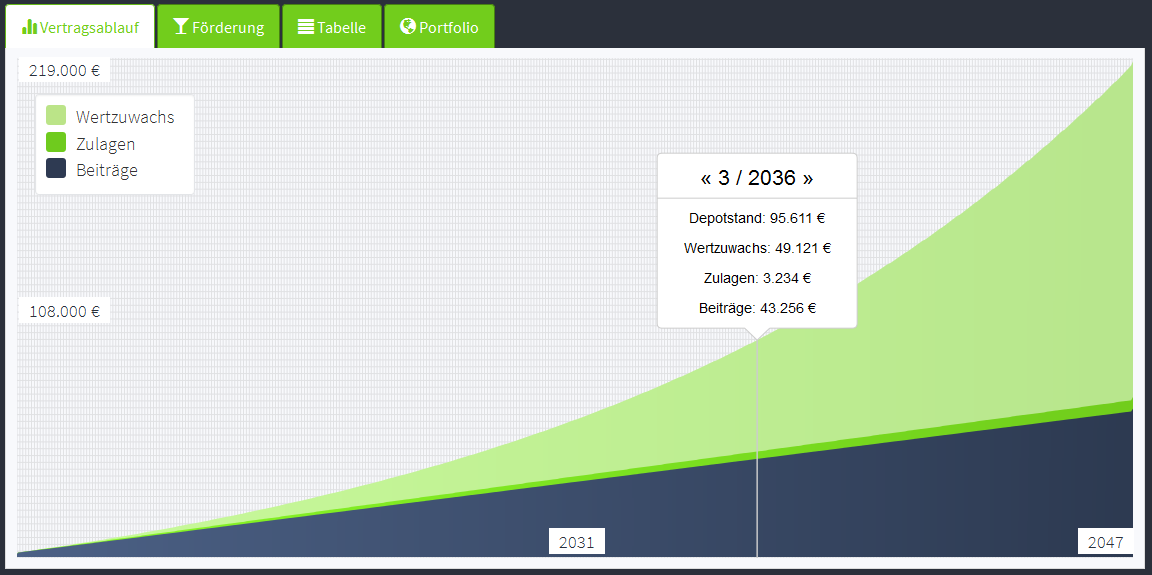Toggle the Beiträge series via legend text

pos(107,170)
